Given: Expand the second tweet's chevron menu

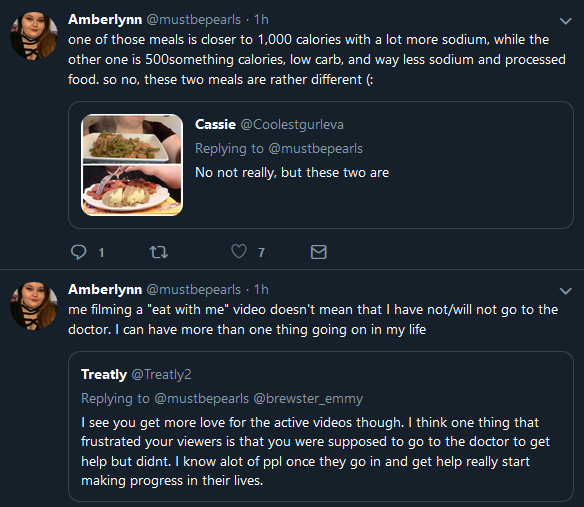Looking at the screenshot, I should pos(565,291).
